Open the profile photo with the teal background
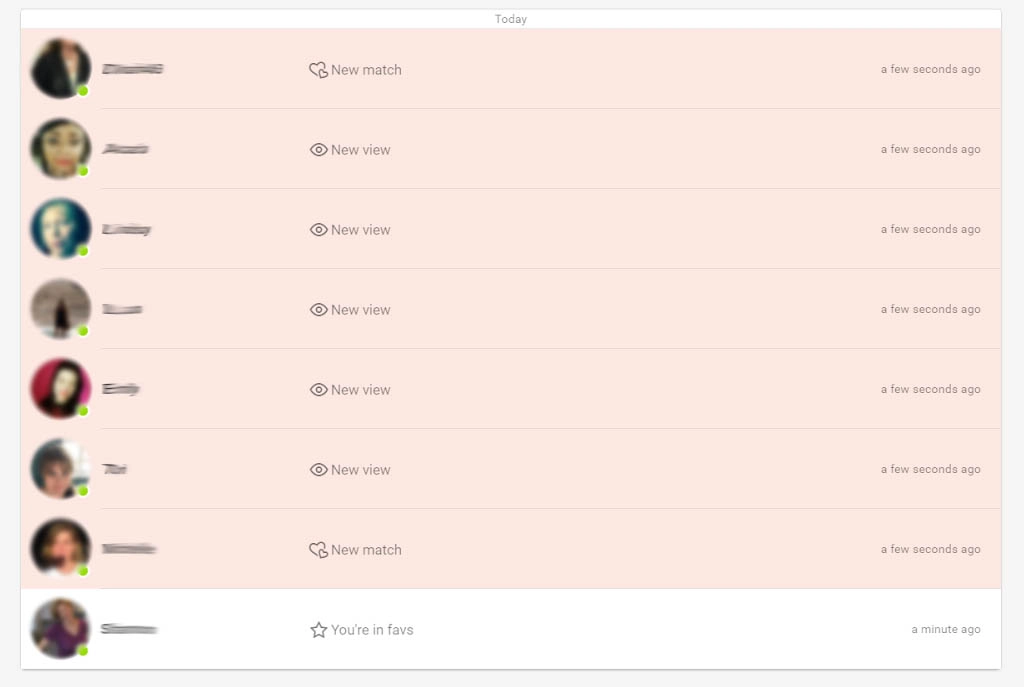 (x=60, y=228)
